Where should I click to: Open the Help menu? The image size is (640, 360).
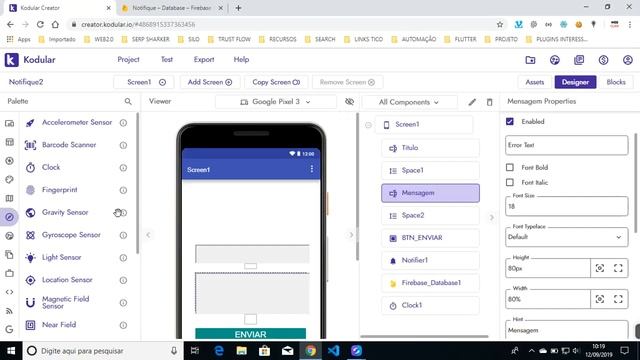[x=241, y=60]
